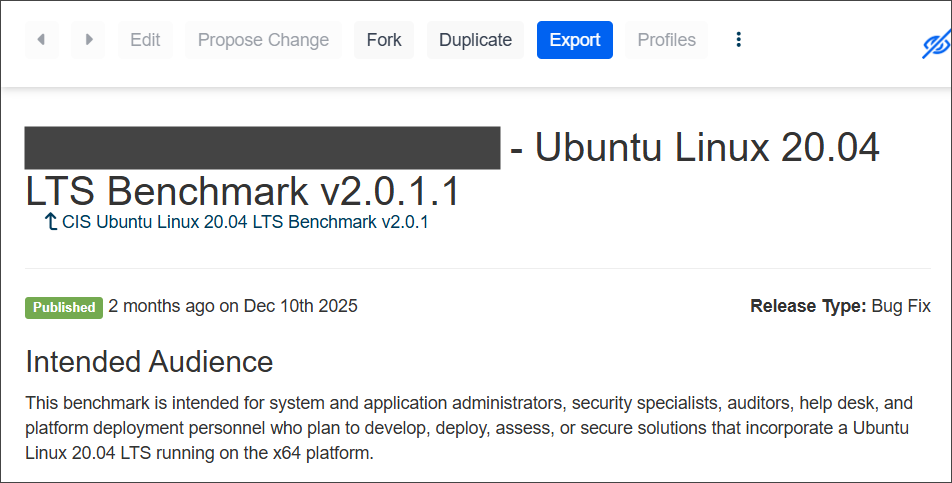
Task: Duplicate the benchmark
Action: click(x=475, y=40)
